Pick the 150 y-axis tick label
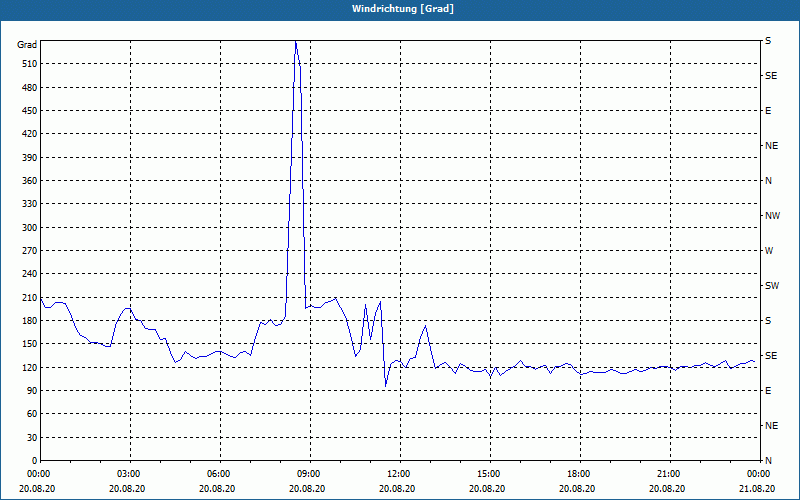The image size is (800, 500). click(x=31, y=344)
